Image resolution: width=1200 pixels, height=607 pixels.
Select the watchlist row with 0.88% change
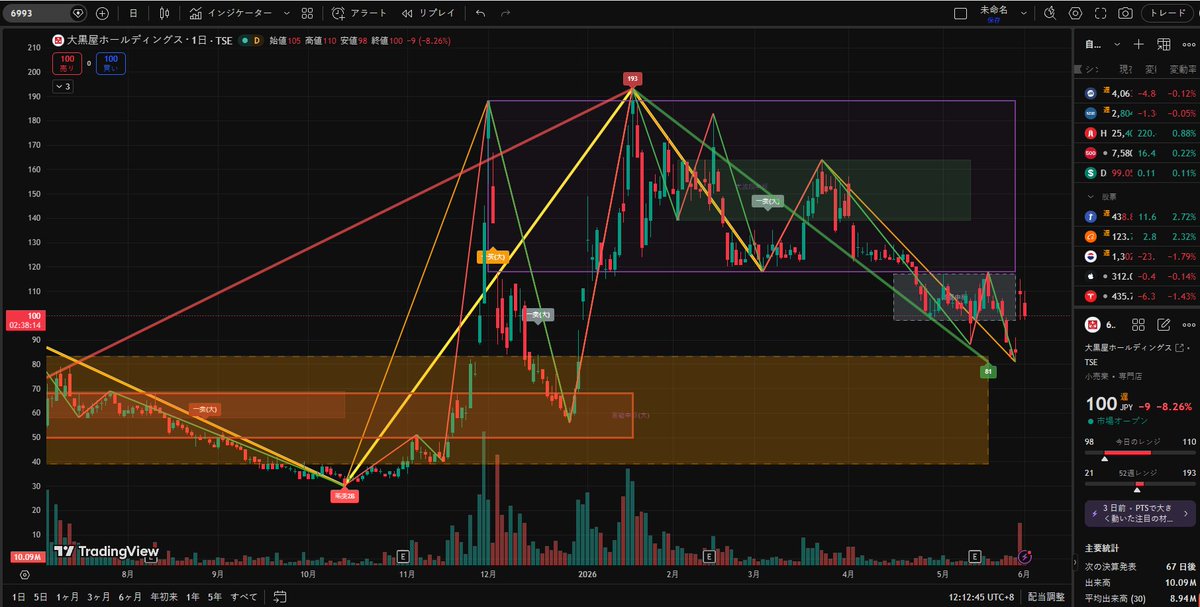point(1140,133)
